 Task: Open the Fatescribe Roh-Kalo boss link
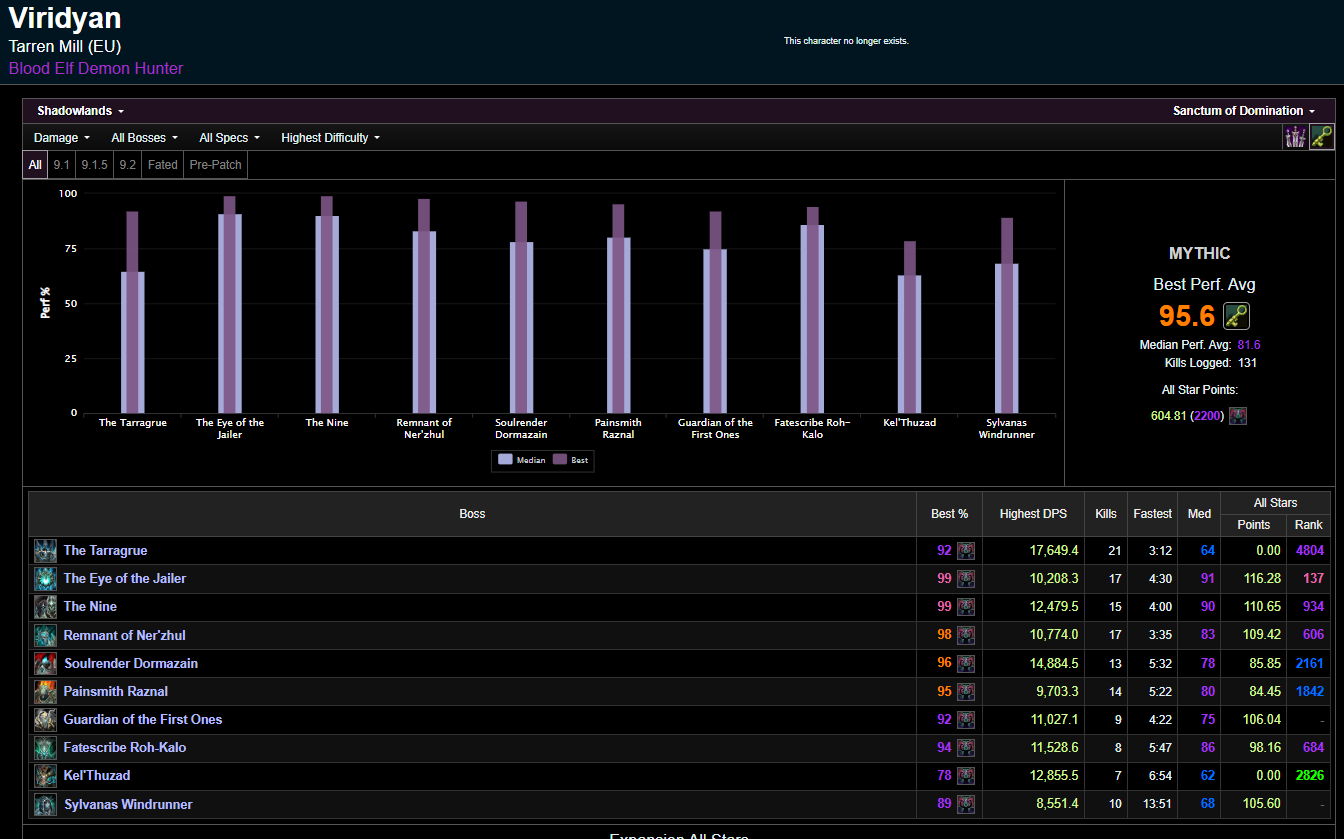point(125,747)
